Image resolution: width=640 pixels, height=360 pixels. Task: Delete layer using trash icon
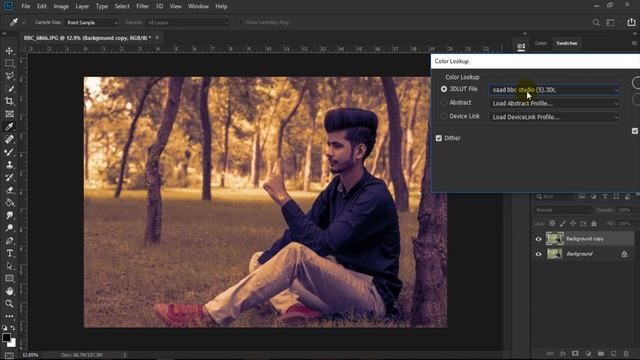pos(626,353)
